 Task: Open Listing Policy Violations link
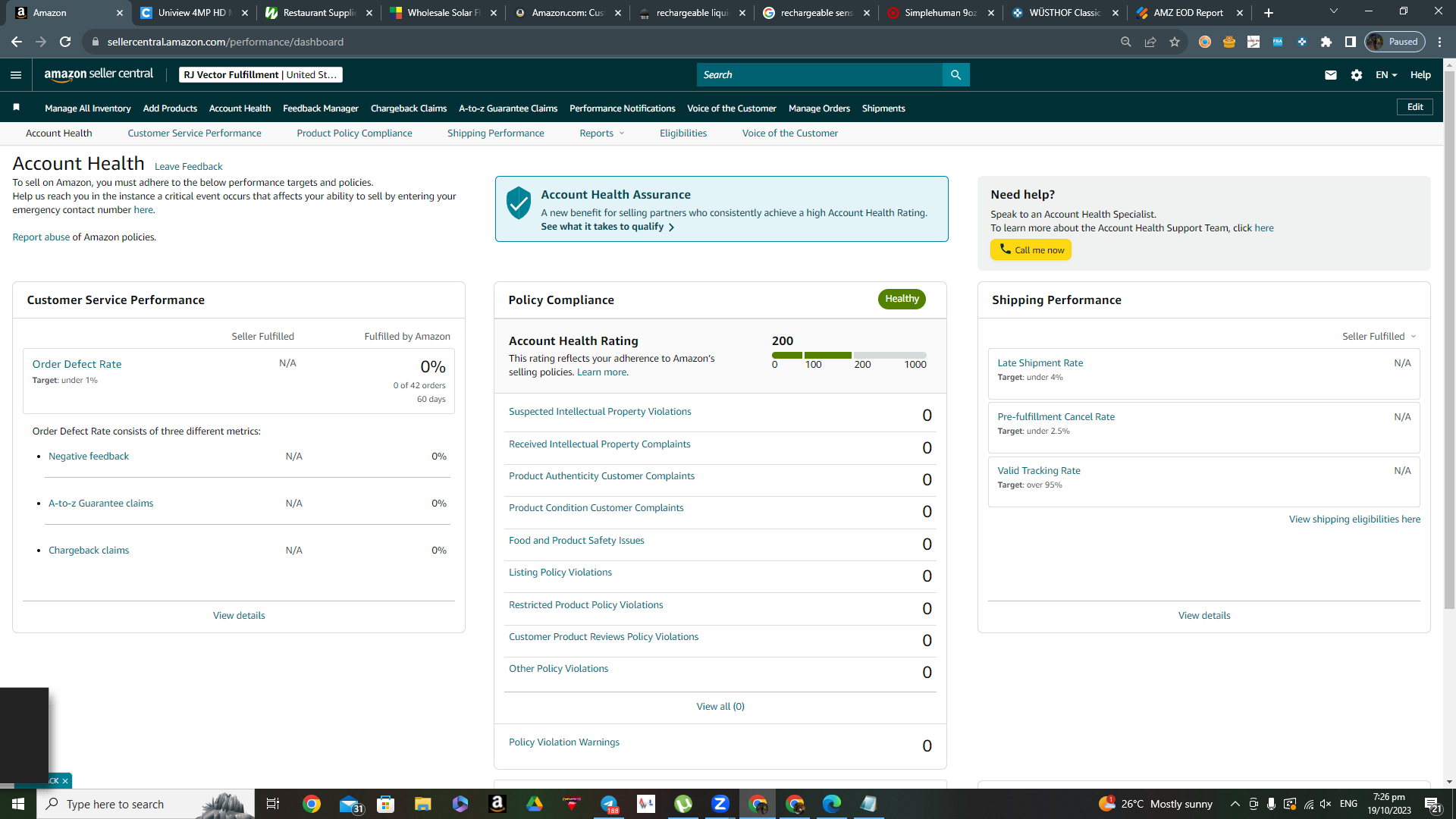[x=560, y=572]
